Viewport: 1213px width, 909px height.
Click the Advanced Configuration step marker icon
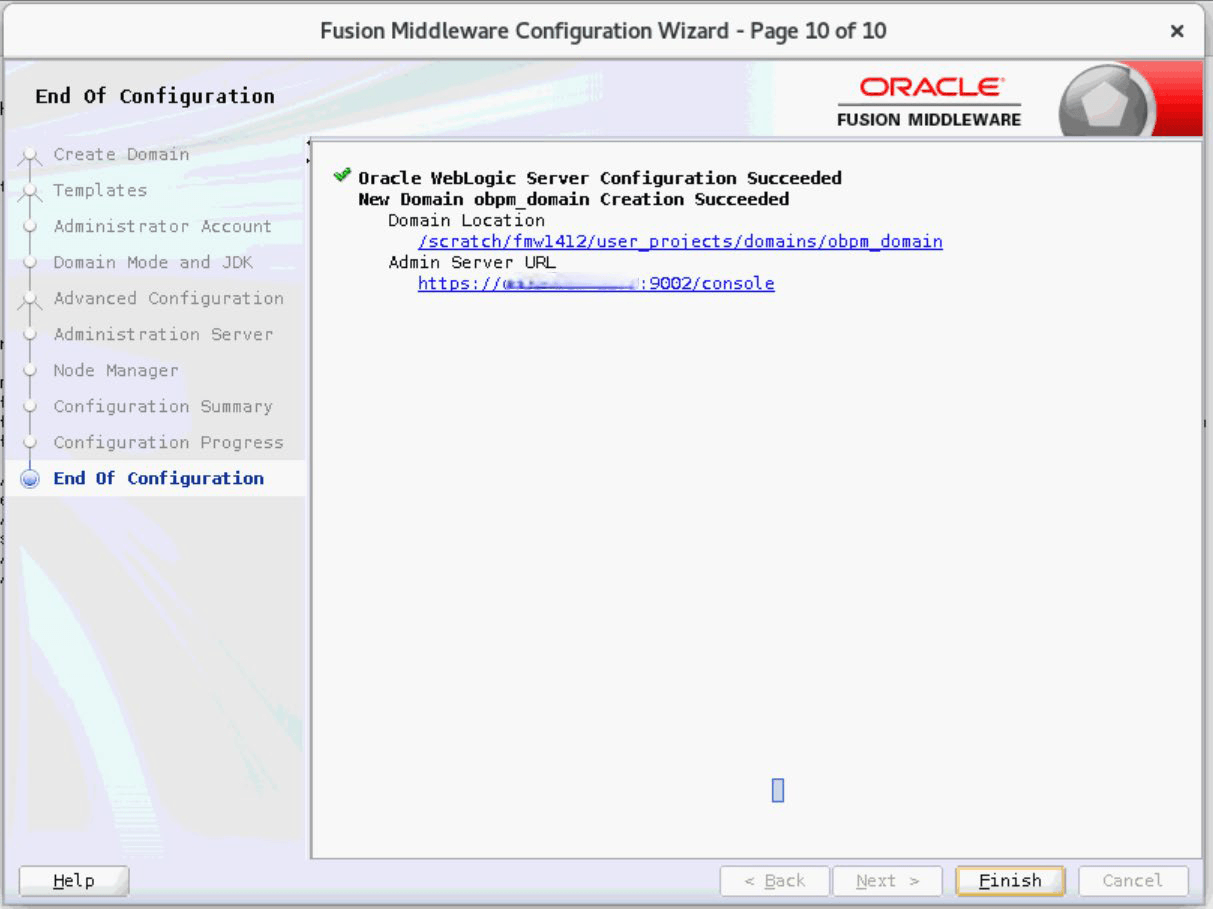point(30,299)
